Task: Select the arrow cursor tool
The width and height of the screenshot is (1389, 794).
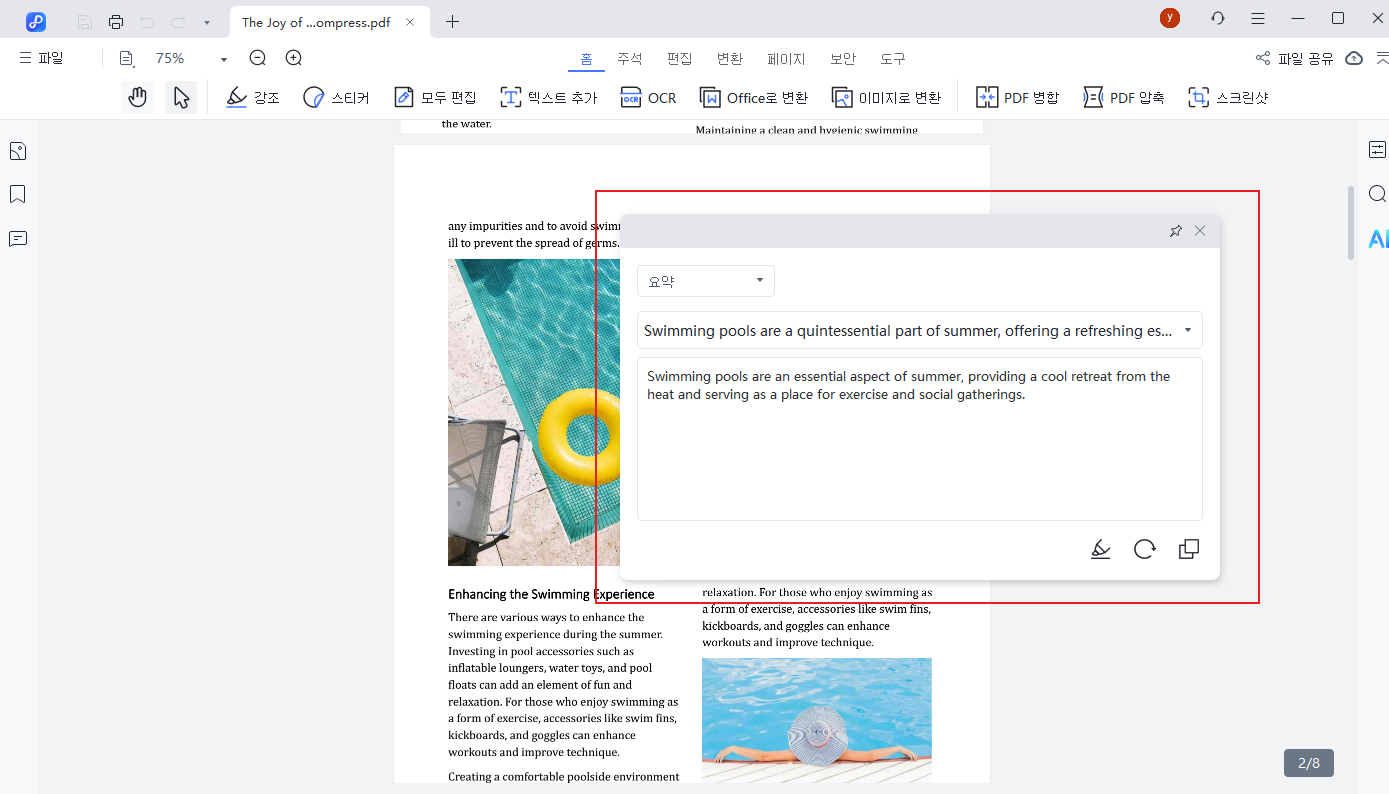Action: click(x=181, y=97)
